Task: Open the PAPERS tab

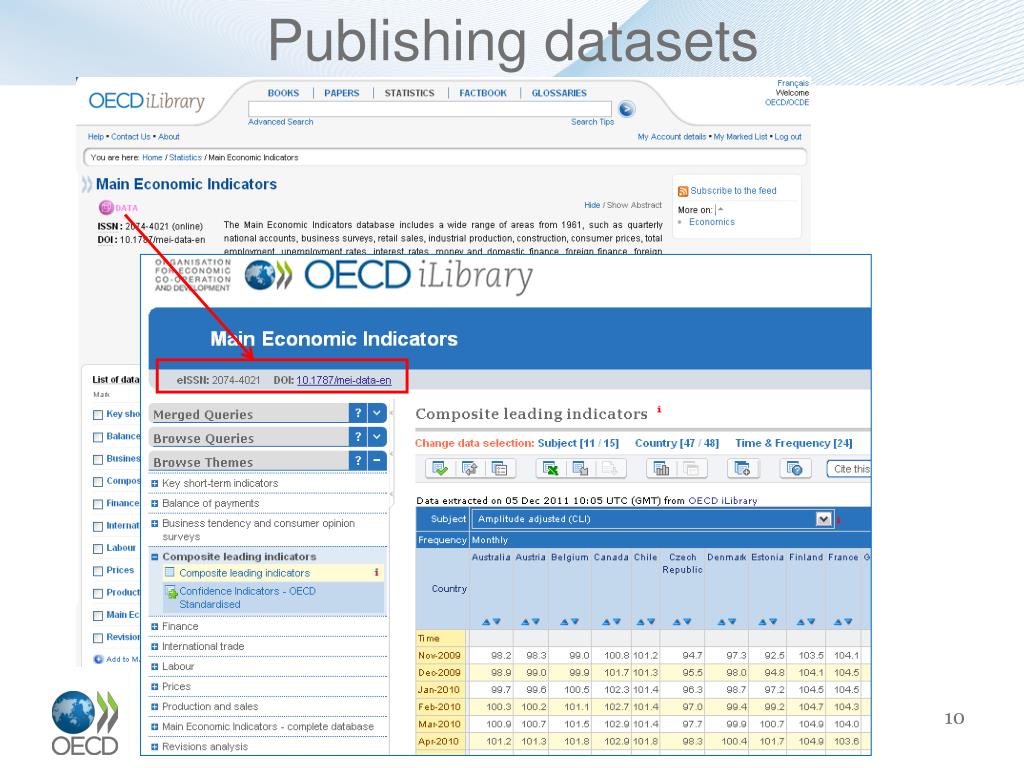Action: point(342,93)
